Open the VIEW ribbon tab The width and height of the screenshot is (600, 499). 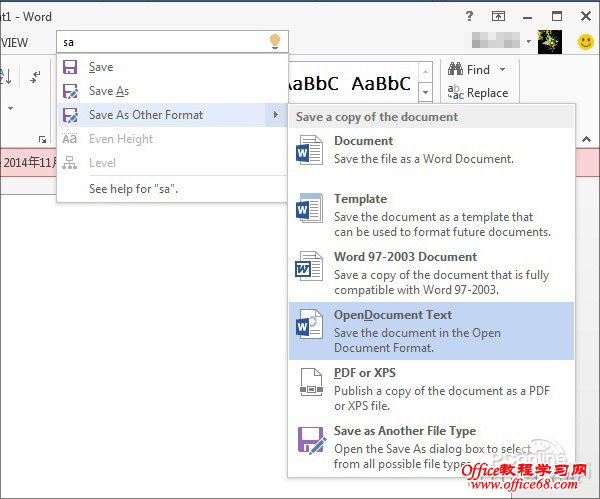(14, 42)
